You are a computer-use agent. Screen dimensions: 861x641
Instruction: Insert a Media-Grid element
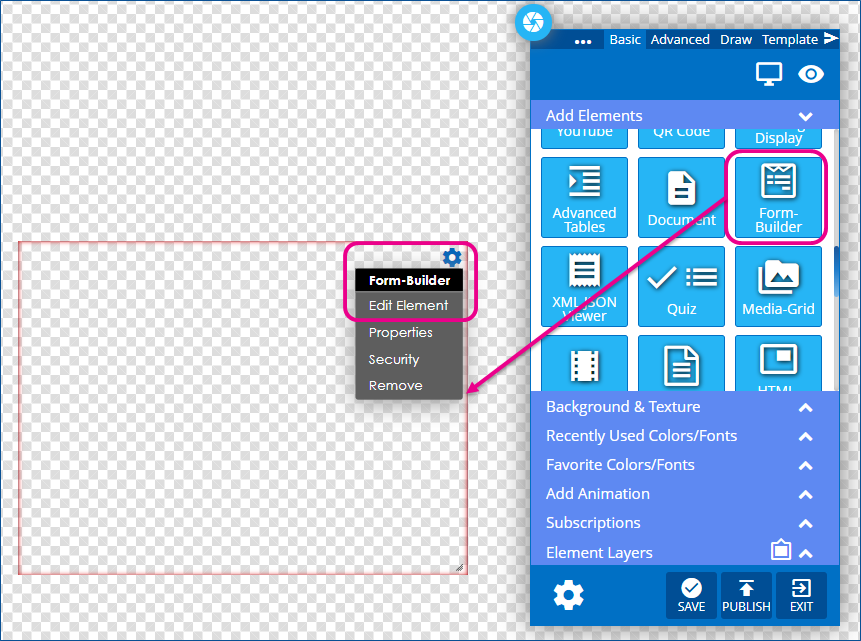pyautogui.click(x=778, y=286)
